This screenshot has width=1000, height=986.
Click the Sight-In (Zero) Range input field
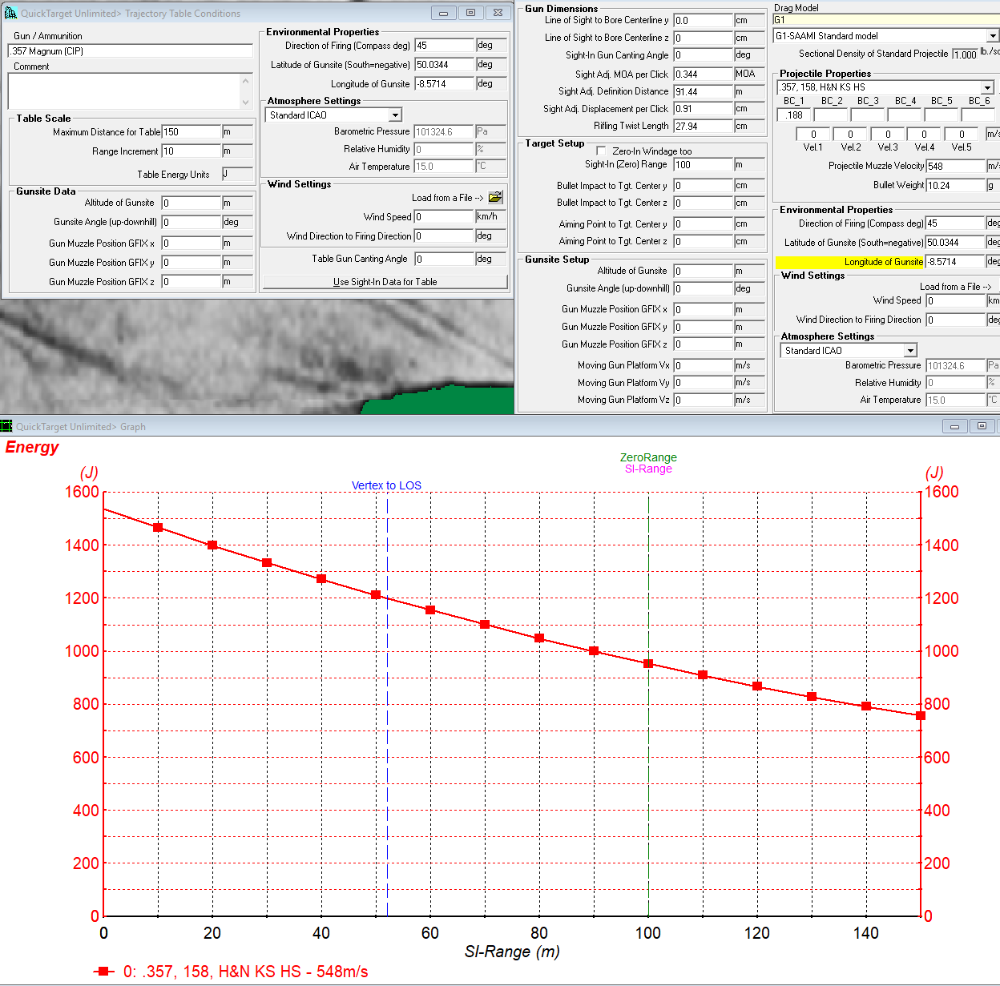pyautogui.click(x=703, y=165)
